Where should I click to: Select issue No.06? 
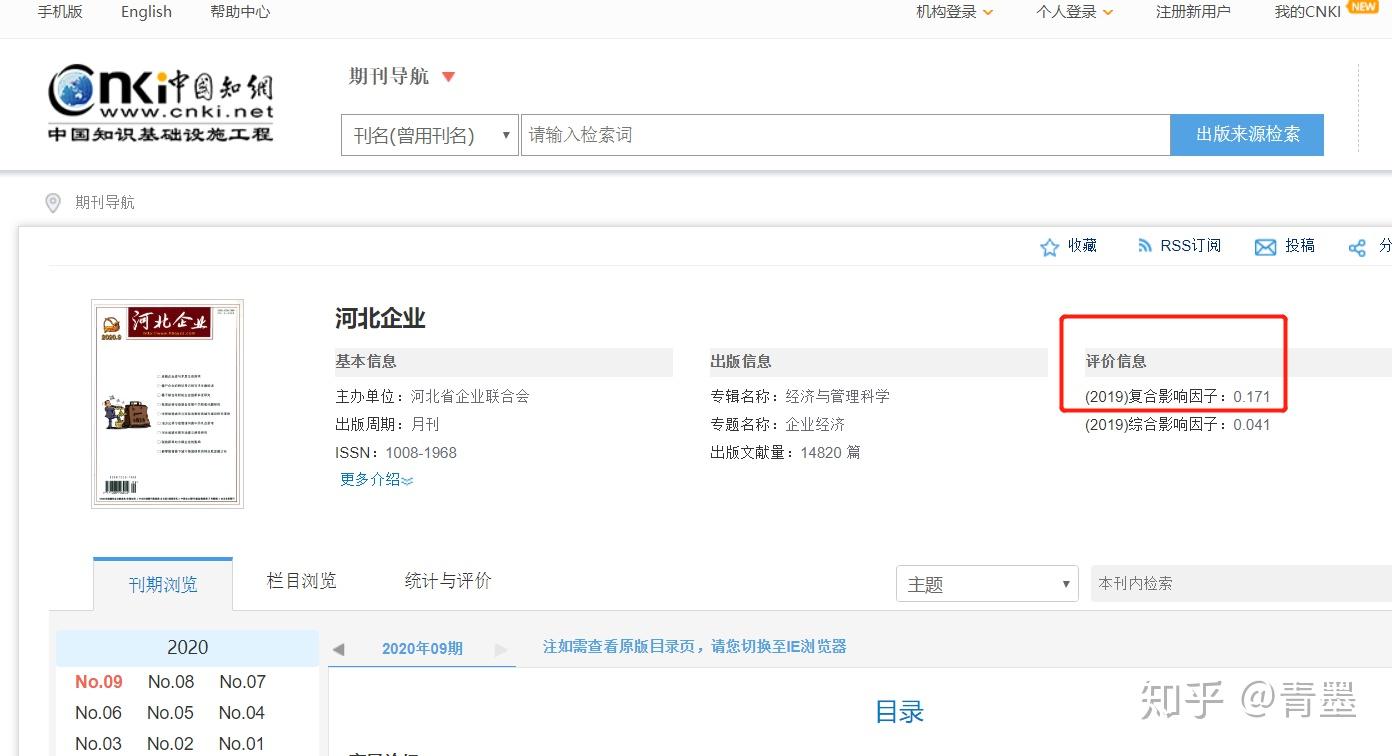tap(99, 713)
